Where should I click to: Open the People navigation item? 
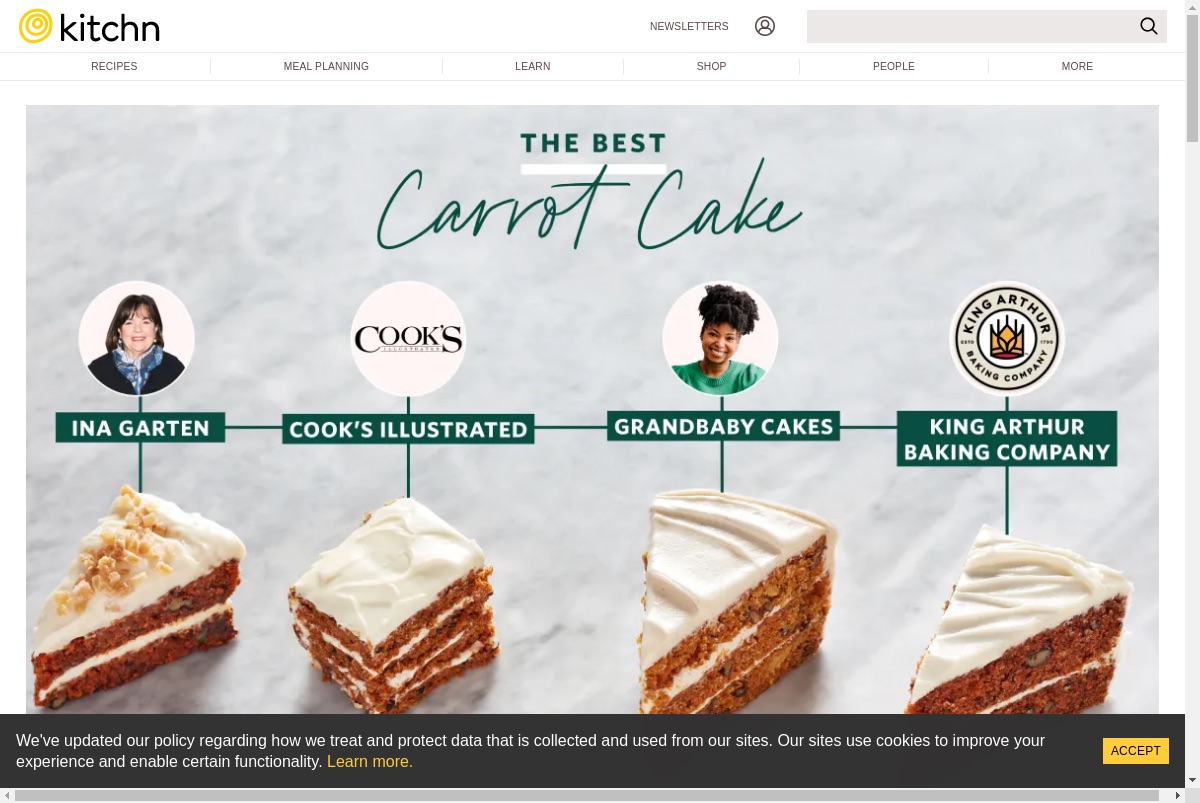(894, 66)
